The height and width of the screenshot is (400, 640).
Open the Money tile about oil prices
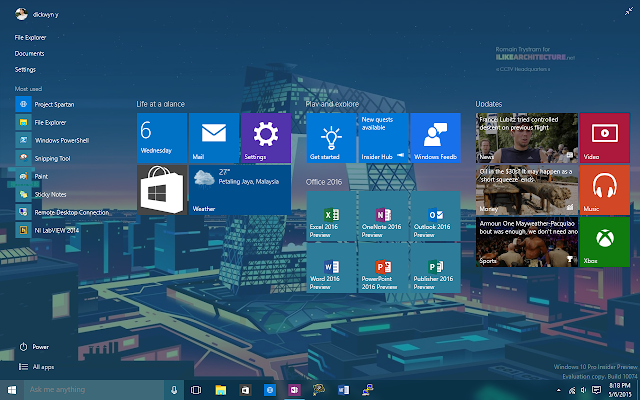tap(527, 190)
